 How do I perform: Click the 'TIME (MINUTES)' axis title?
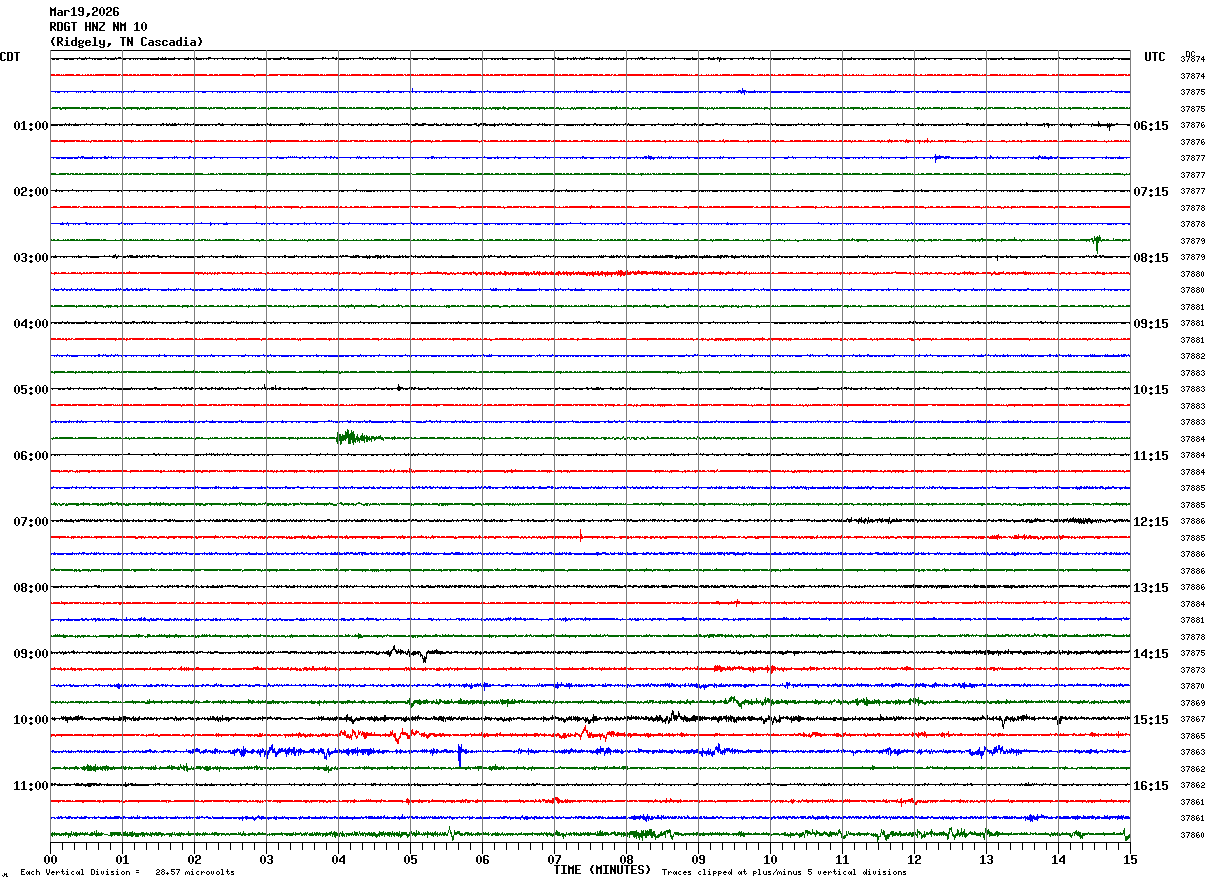(x=602, y=870)
